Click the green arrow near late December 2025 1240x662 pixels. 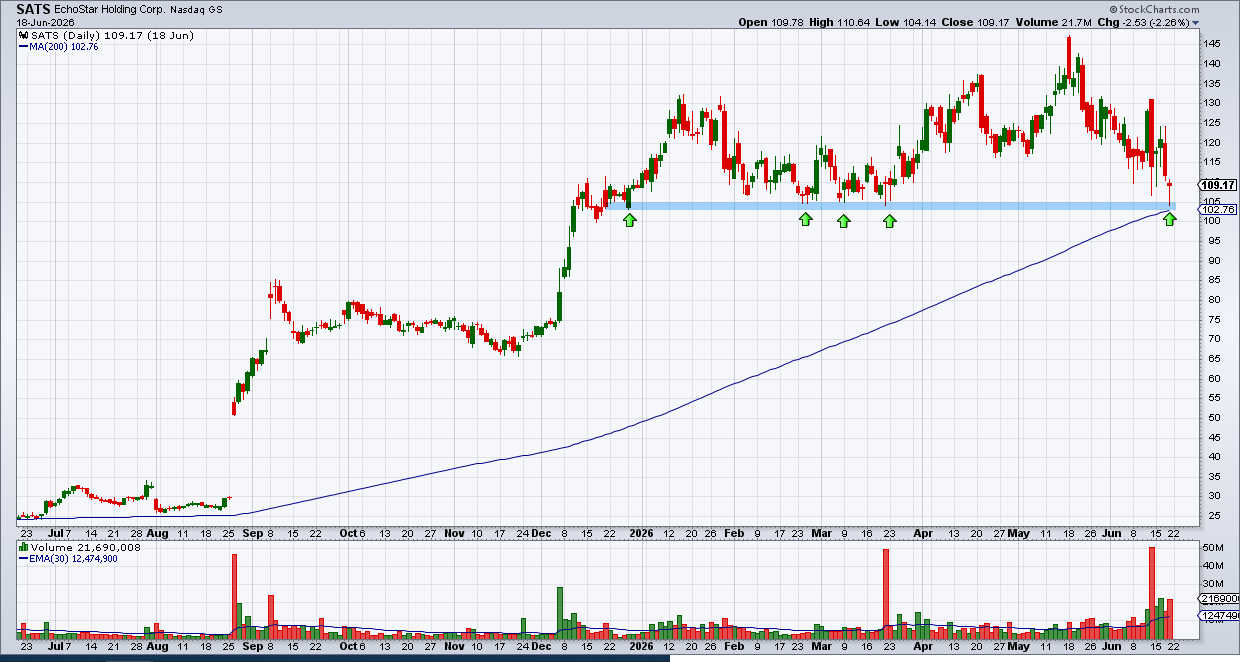click(629, 219)
